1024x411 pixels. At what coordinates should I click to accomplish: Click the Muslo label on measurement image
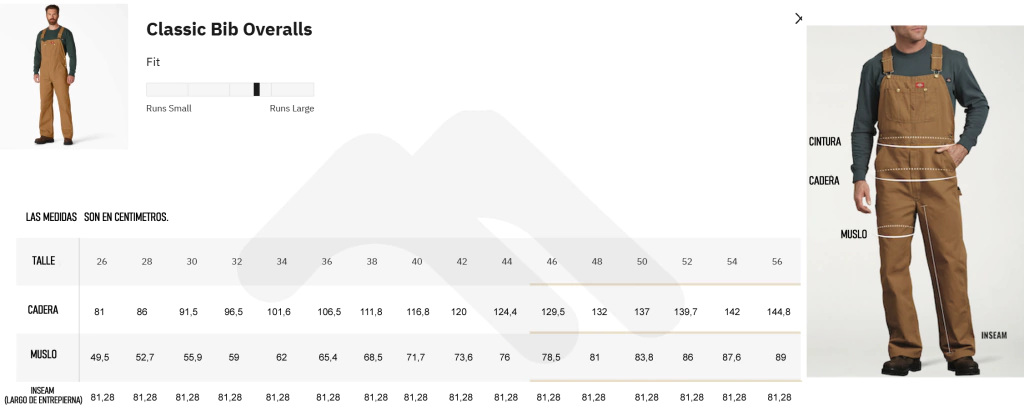(x=854, y=234)
